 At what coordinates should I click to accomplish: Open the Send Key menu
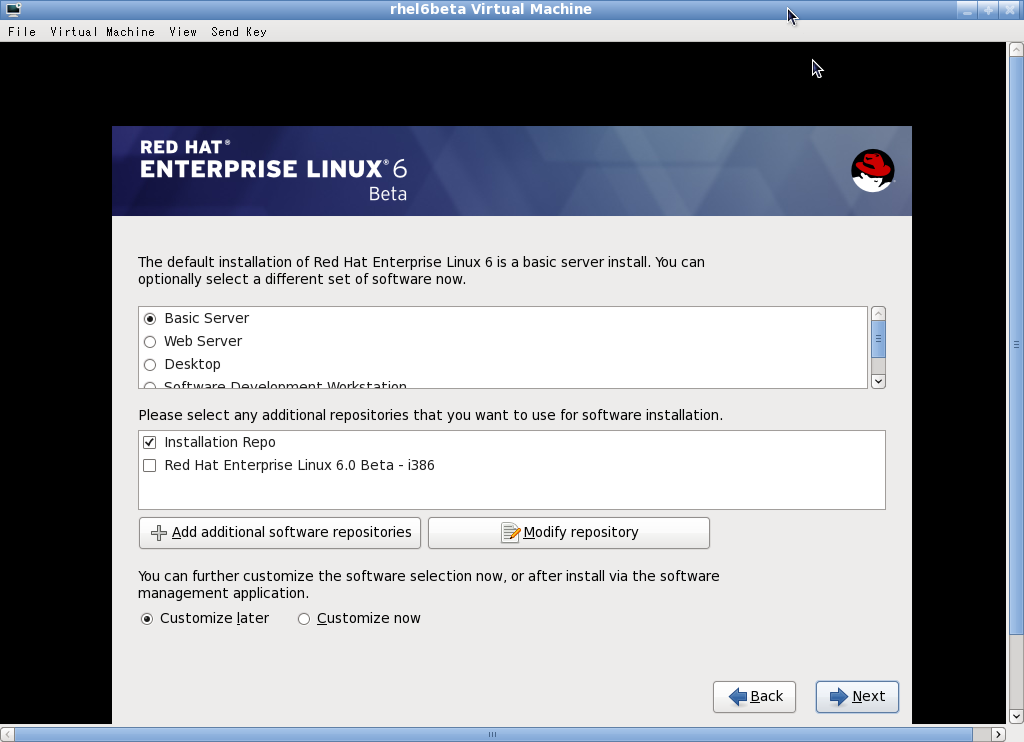(x=238, y=31)
